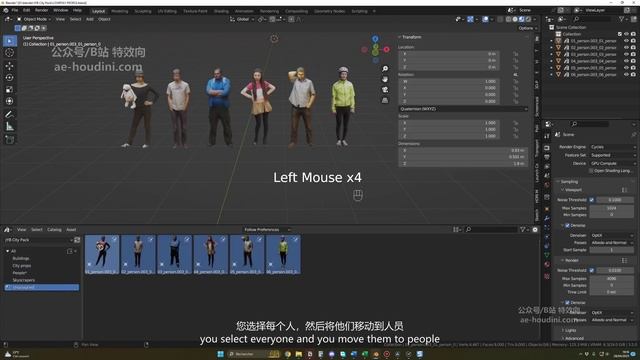Open the Blender logo menu

pyautogui.click(x=6, y=10)
